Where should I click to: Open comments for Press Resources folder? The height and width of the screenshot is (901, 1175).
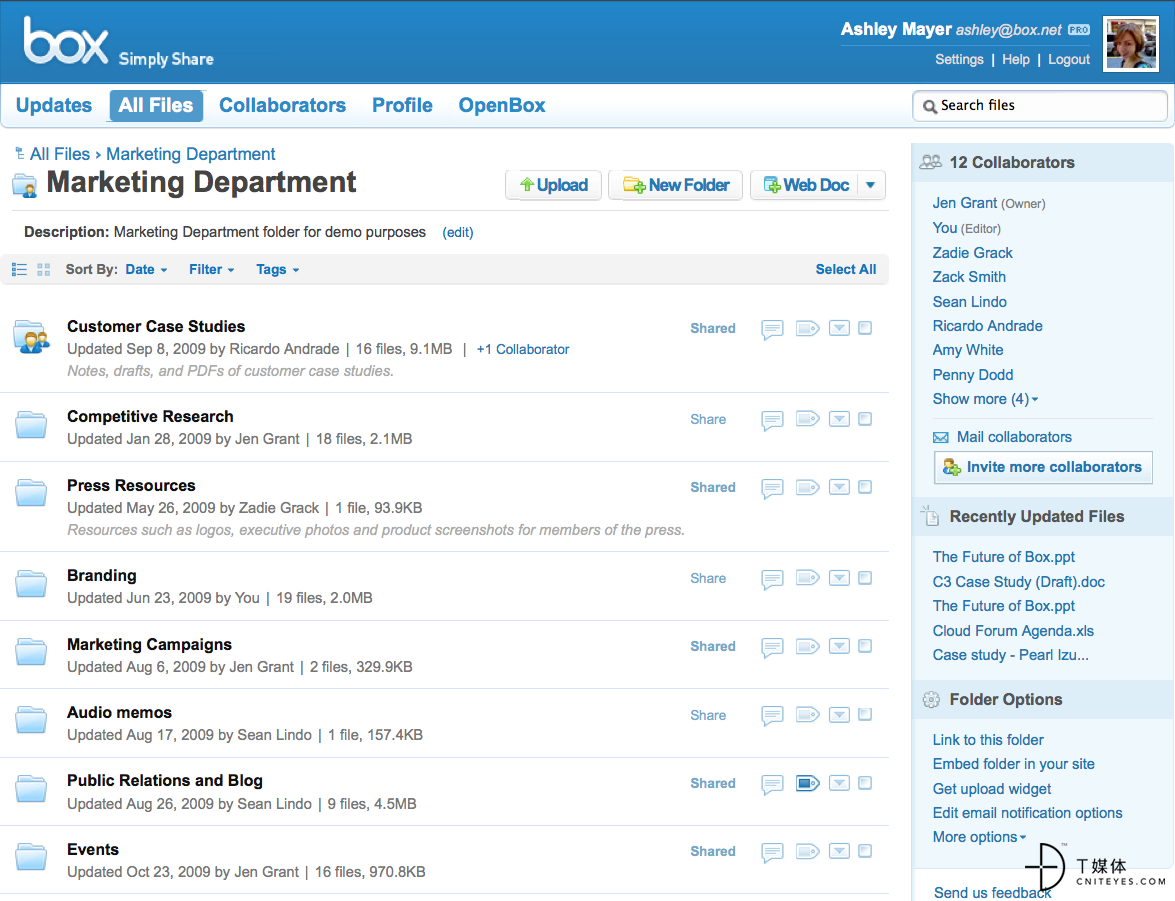772,489
